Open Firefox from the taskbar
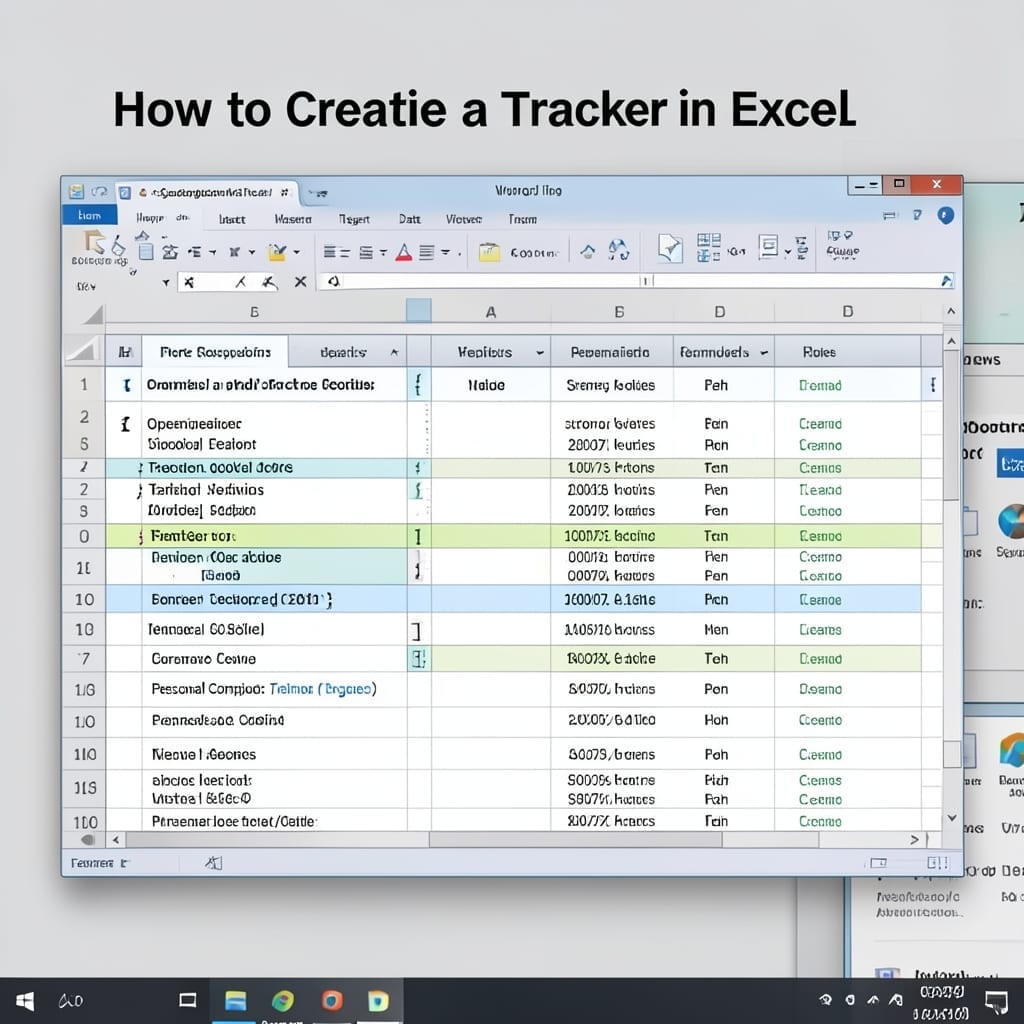The image size is (1024, 1024). (332, 1000)
